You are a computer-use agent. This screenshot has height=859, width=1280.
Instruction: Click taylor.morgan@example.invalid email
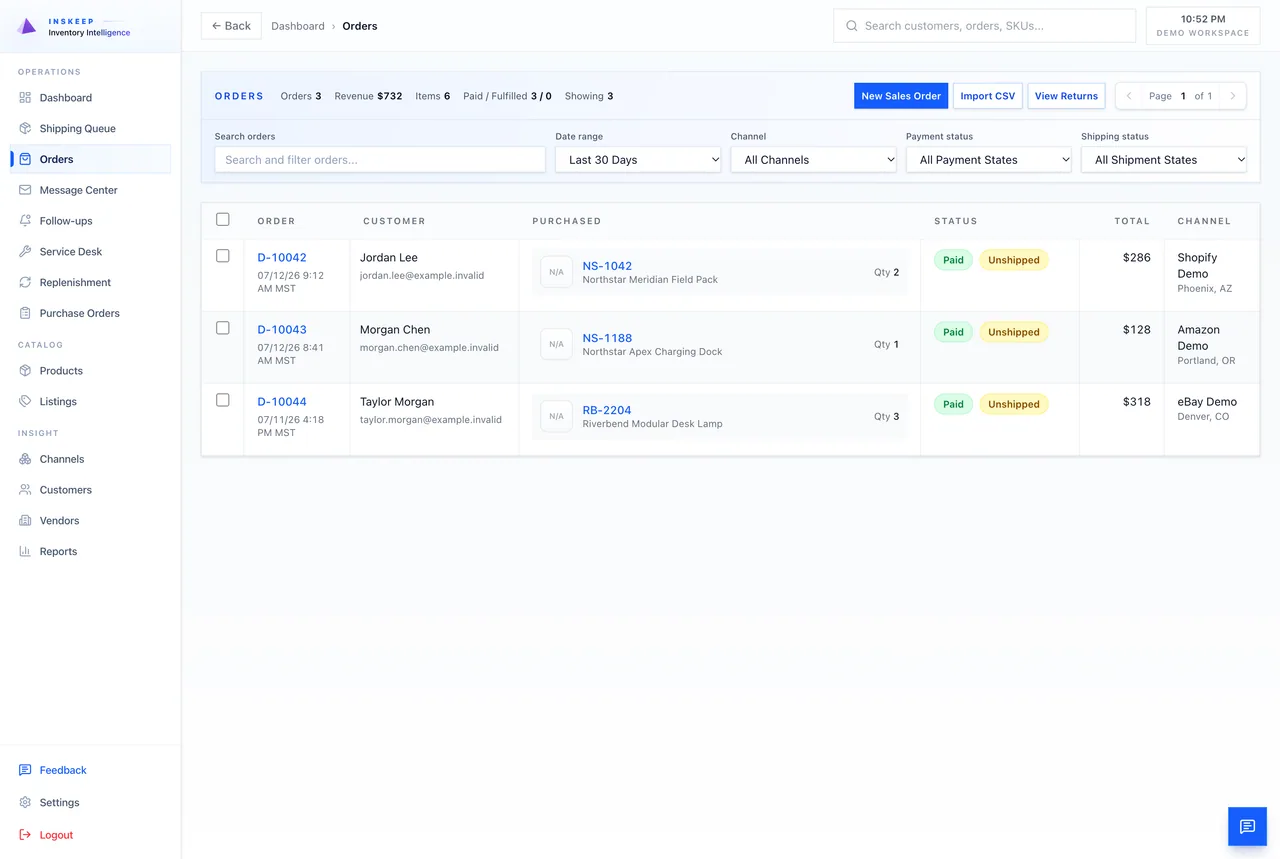tap(431, 420)
